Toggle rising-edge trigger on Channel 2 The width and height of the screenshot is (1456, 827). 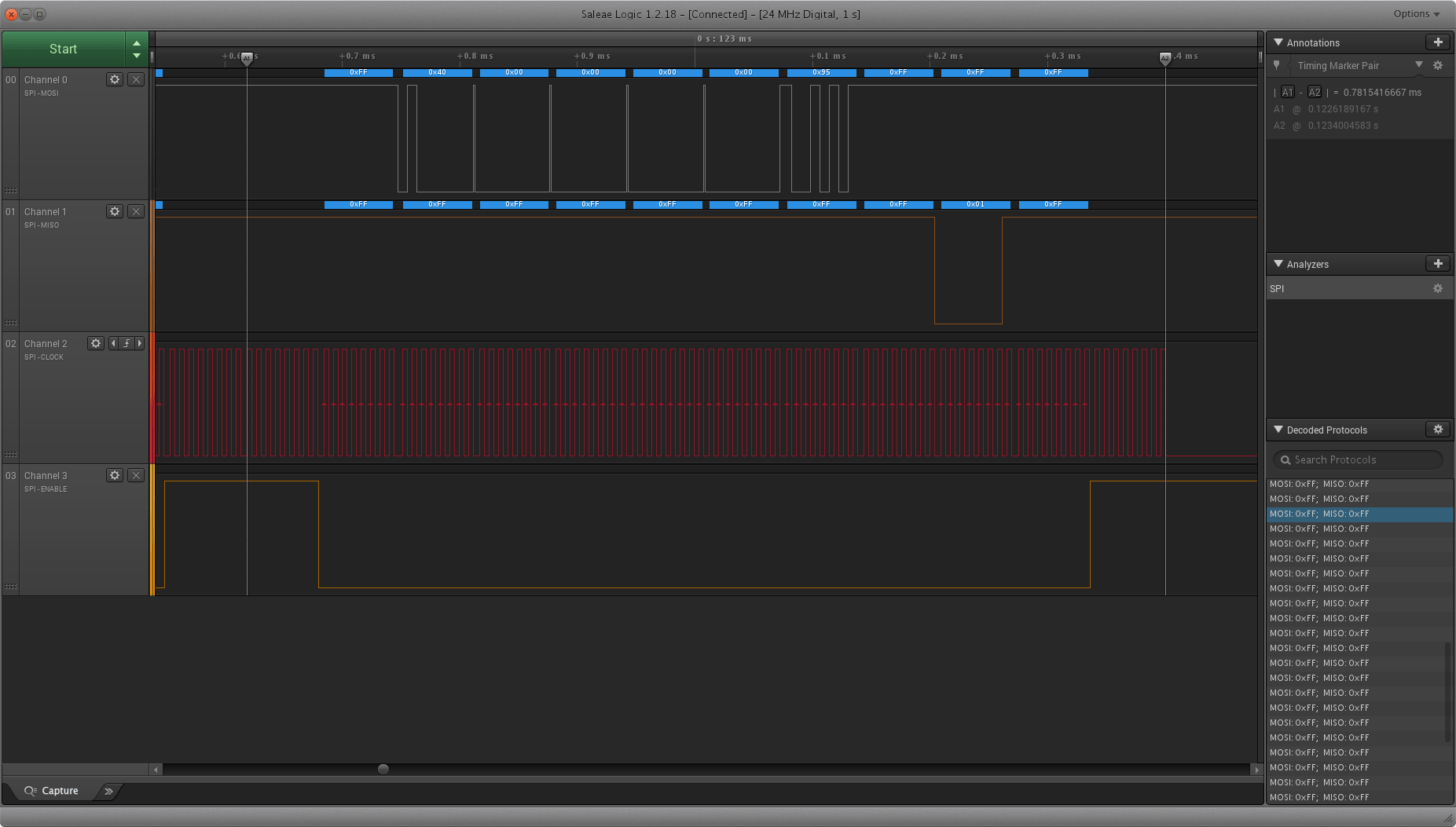click(127, 343)
